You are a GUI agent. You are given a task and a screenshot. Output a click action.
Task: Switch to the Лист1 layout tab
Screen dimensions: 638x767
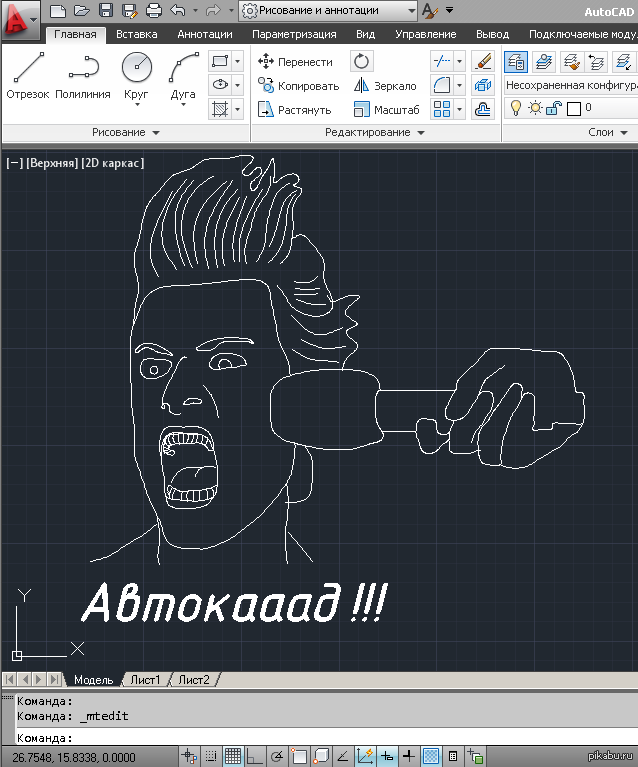(145, 679)
